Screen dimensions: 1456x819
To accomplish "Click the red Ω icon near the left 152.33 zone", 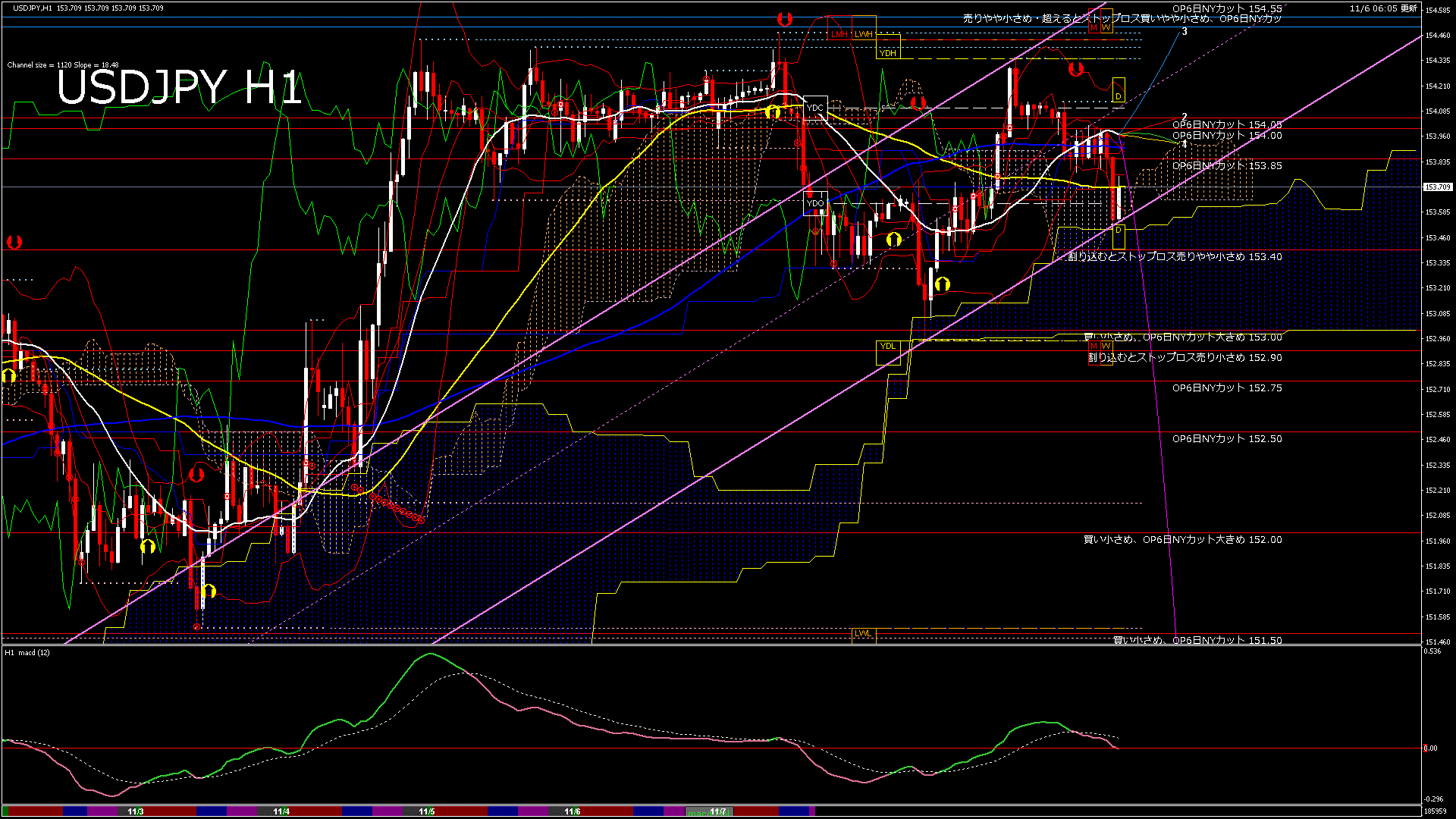I will tap(198, 473).
